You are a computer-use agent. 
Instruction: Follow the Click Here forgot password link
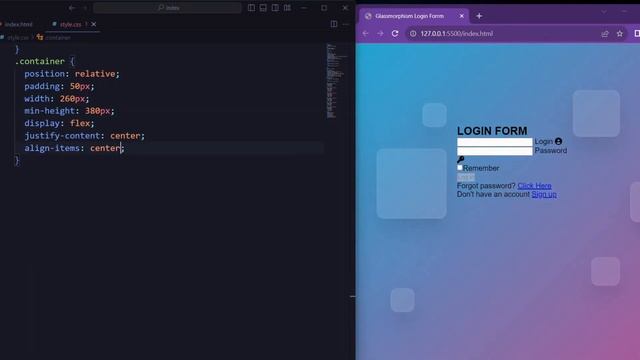point(534,186)
